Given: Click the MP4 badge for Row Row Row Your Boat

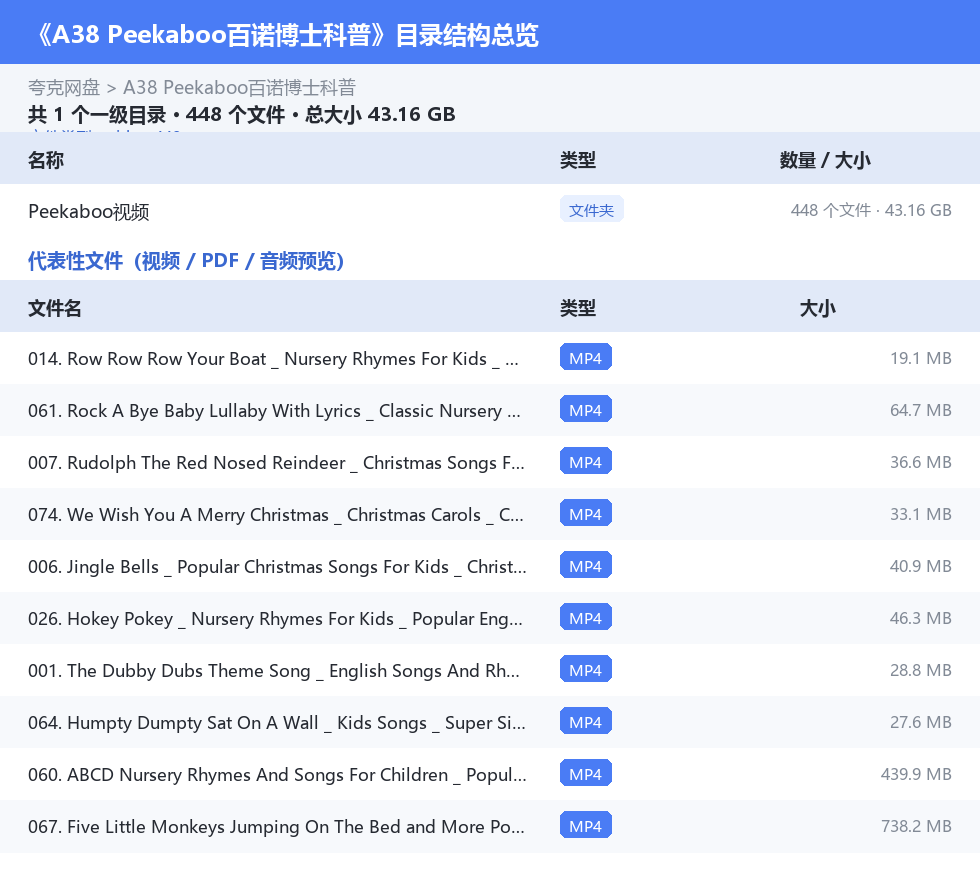Looking at the screenshot, I should click(x=586, y=358).
